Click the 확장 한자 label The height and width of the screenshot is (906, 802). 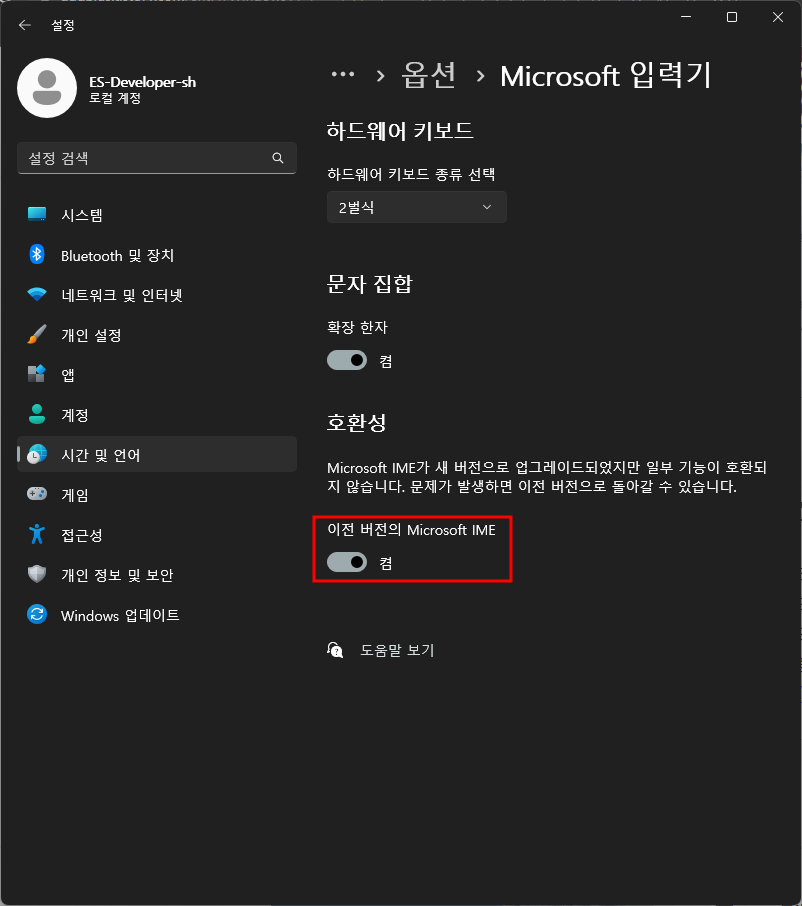pos(357,328)
